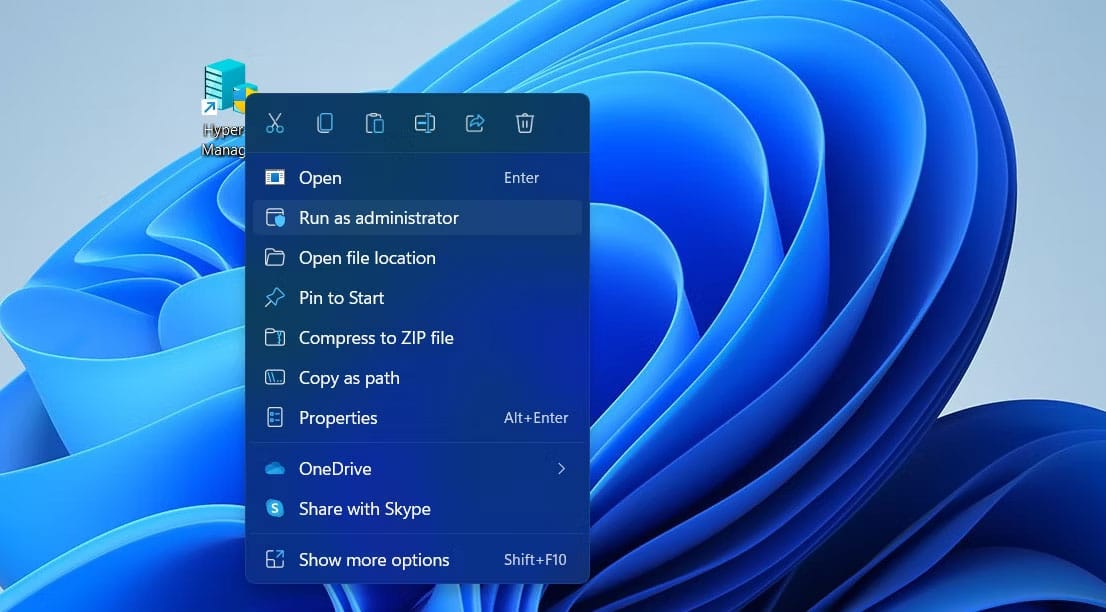Choose Open from the context menu
Screen dimensions: 1106x612
[x=418, y=178]
